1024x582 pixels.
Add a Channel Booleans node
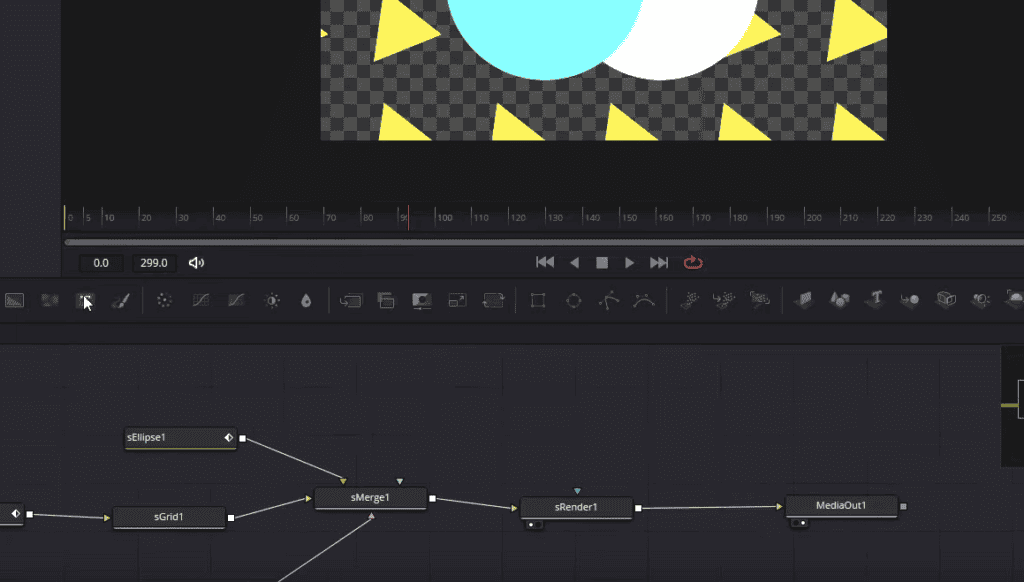pos(386,300)
